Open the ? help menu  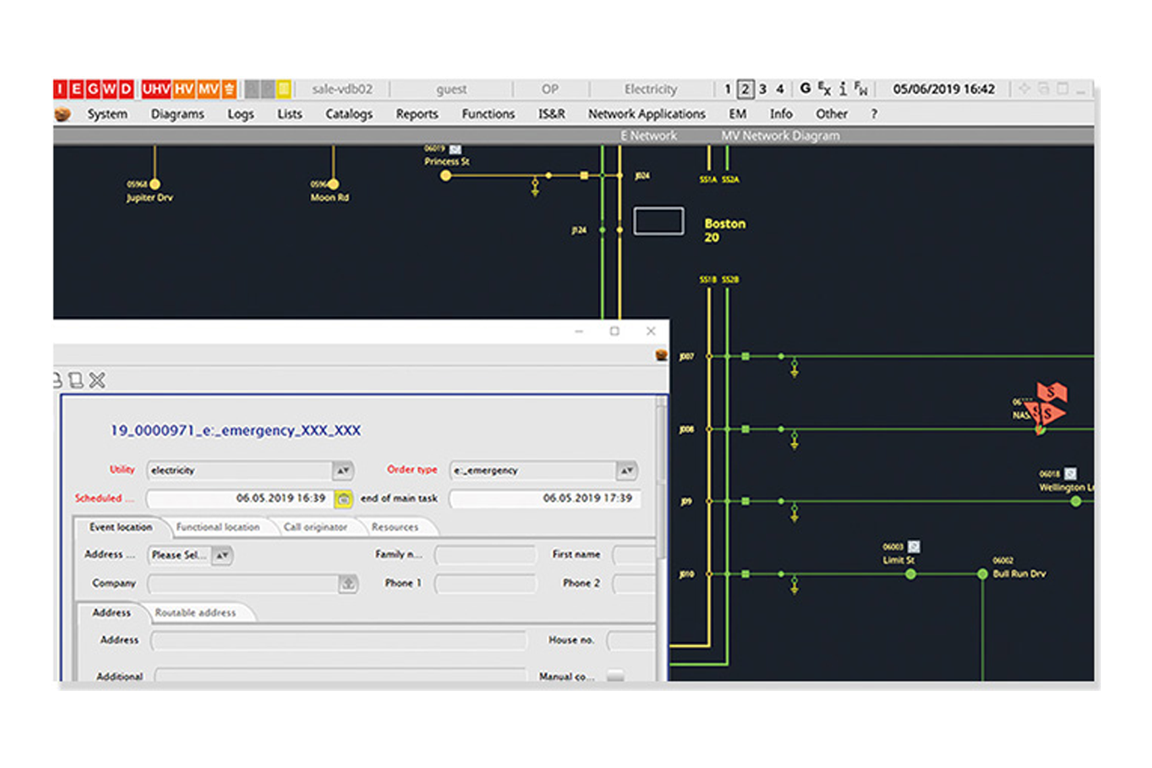[x=874, y=114]
